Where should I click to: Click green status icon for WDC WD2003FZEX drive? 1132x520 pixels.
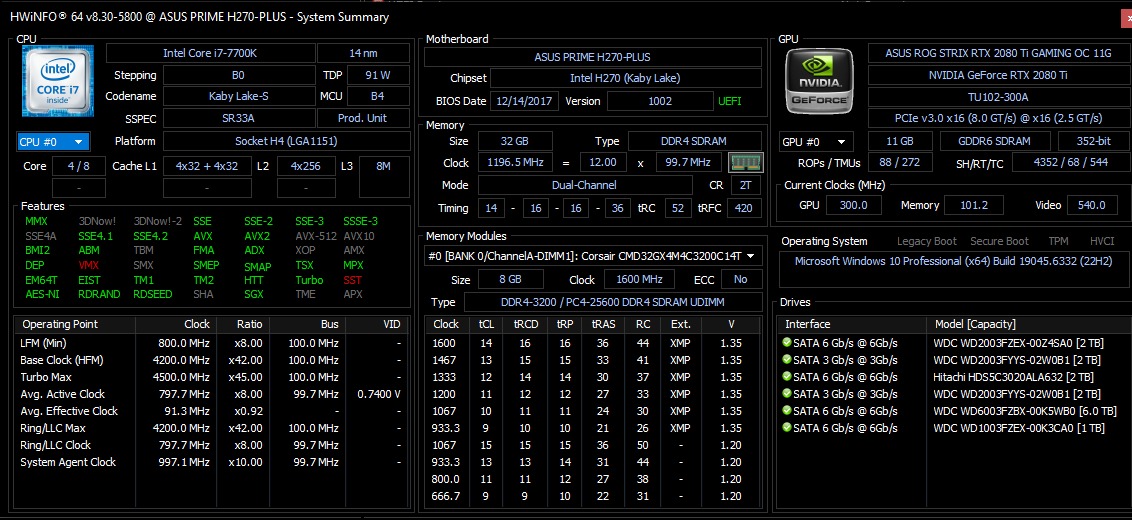786,342
